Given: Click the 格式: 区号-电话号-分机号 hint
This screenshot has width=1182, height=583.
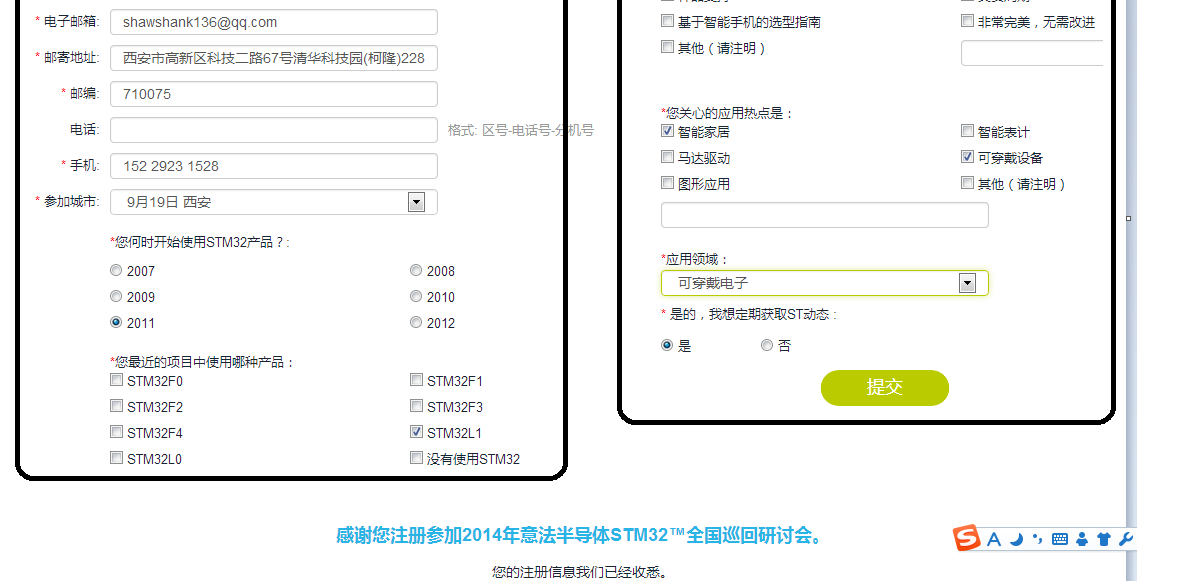Looking at the screenshot, I should [521, 130].
